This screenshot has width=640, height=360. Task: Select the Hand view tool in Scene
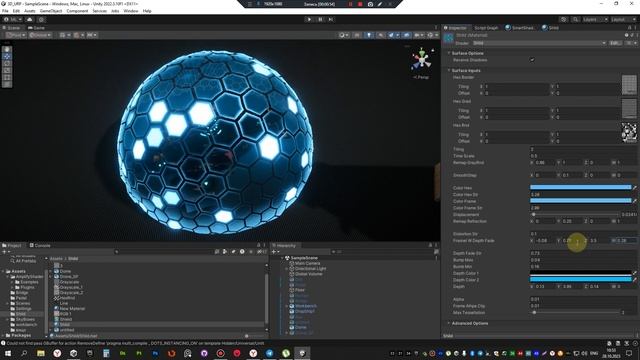point(7,49)
